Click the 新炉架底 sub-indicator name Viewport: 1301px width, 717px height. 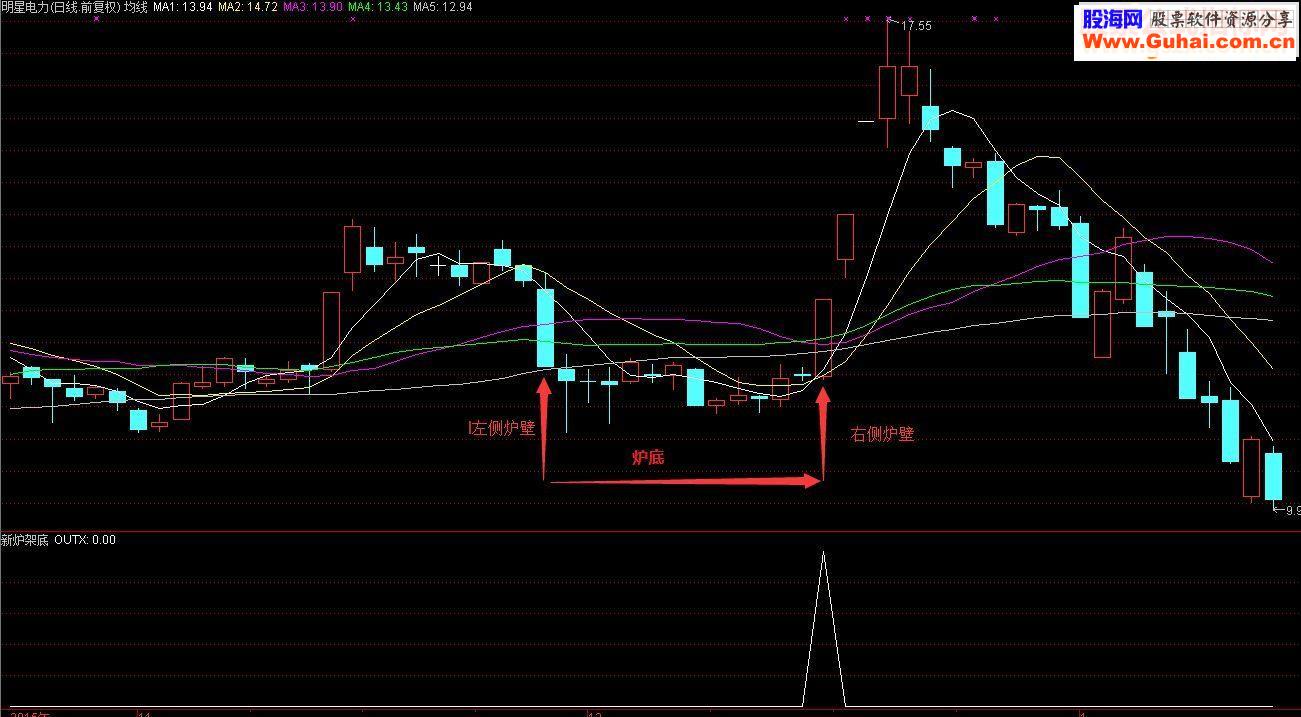point(25,540)
